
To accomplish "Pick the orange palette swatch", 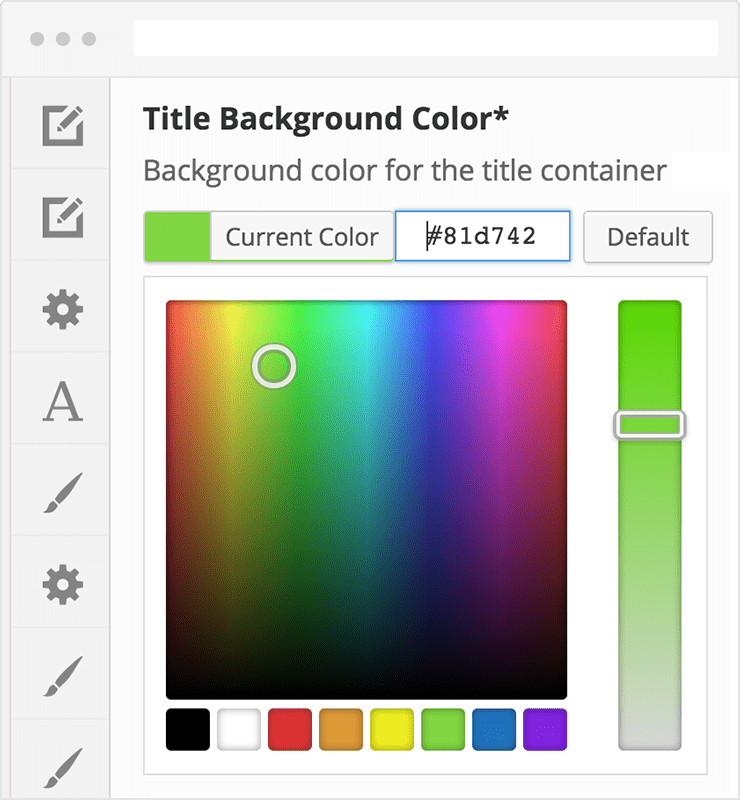I will (341, 729).
